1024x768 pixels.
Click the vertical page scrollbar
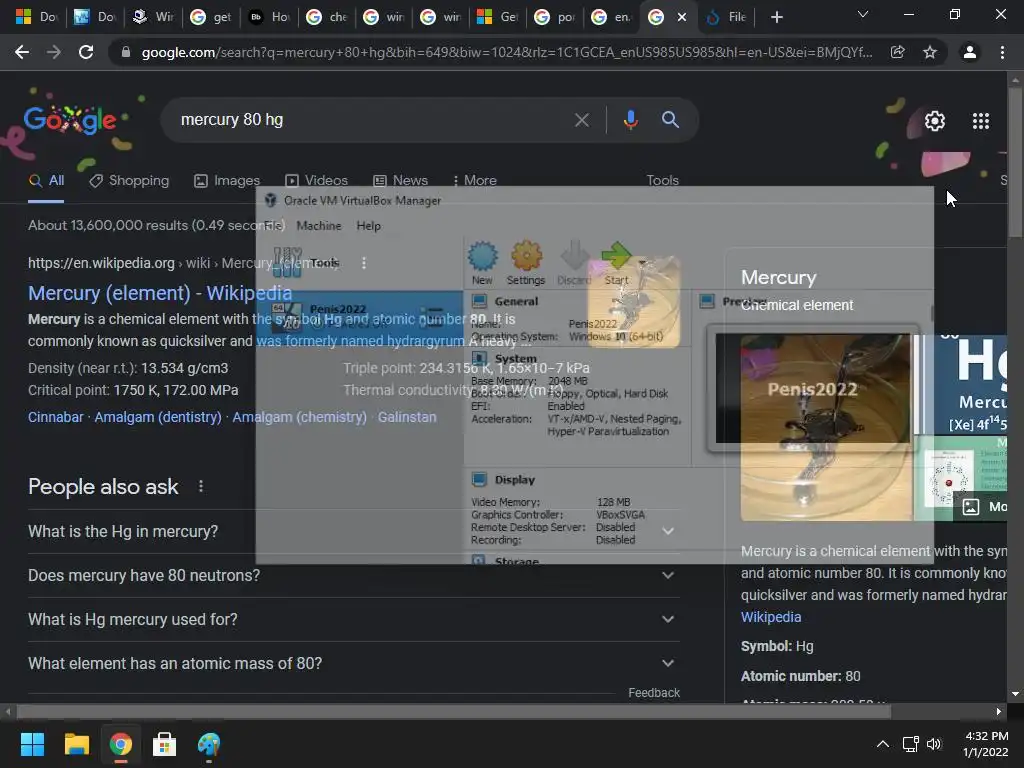pyautogui.click(x=1015, y=163)
